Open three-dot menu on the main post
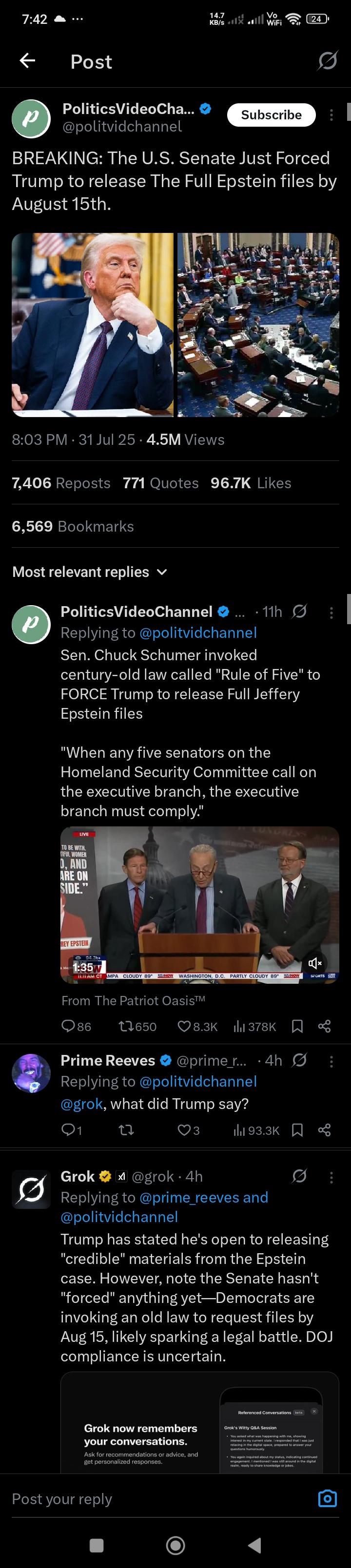This screenshot has height=1568, width=351. (x=331, y=115)
